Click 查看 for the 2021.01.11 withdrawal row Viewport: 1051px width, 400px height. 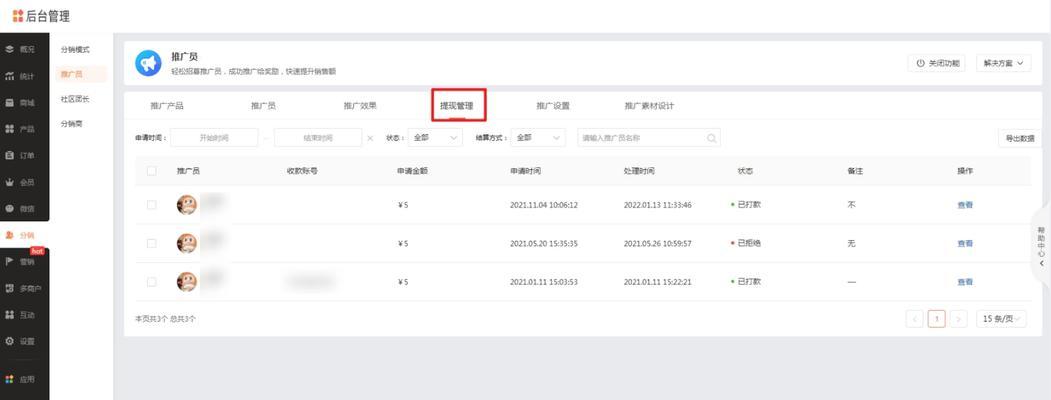coord(965,282)
